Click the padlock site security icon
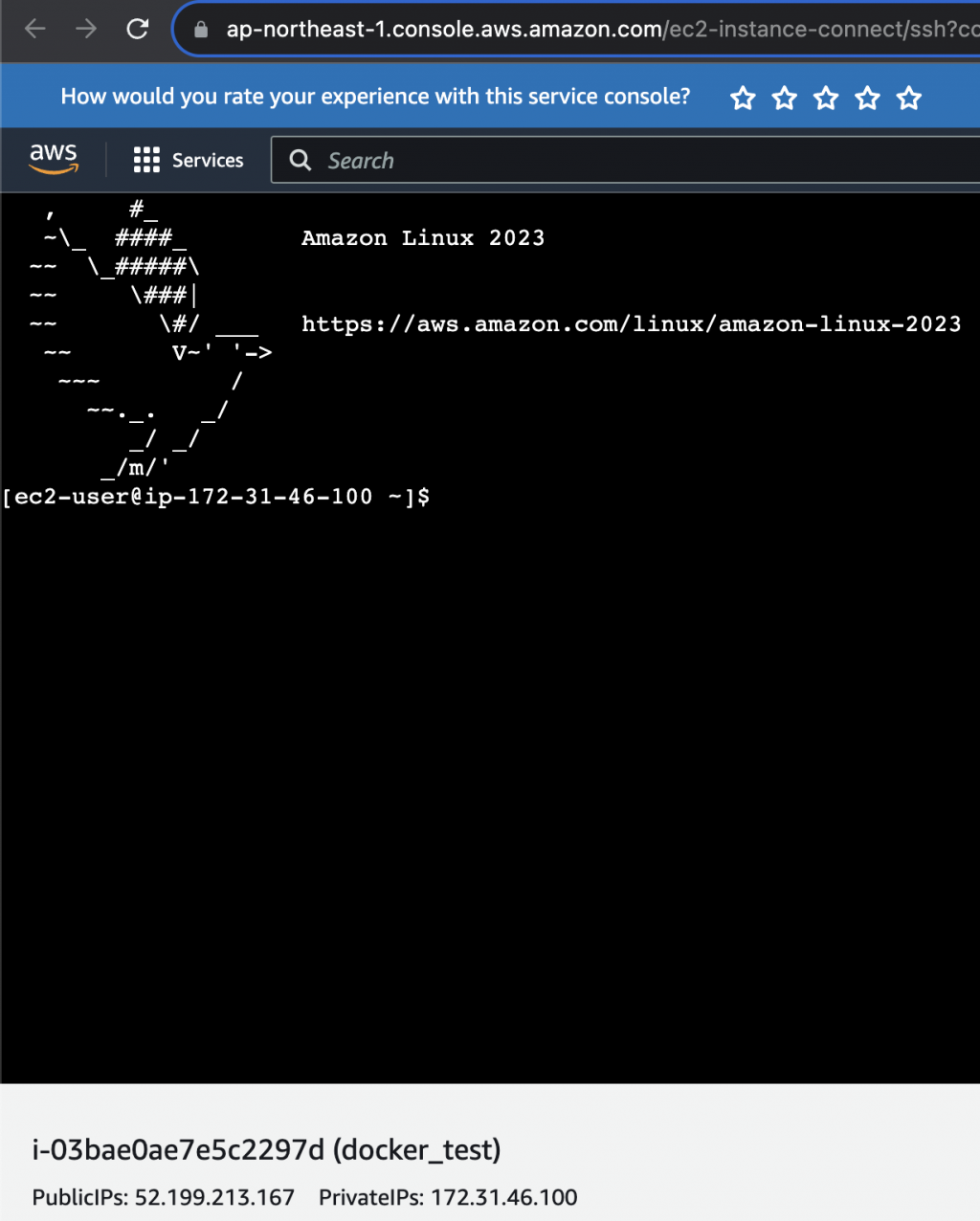This screenshot has height=1221, width=980. (x=201, y=30)
